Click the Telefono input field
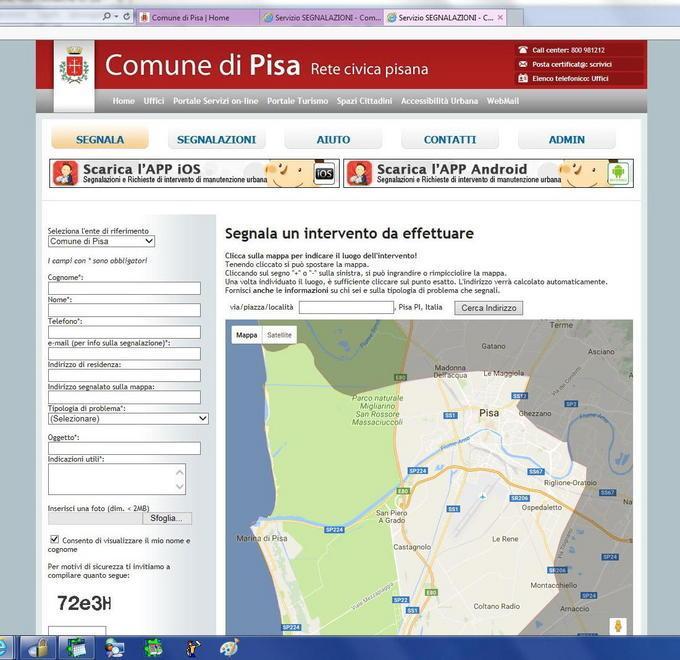Screen dimensions: 680x660 click(x=124, y=332)
